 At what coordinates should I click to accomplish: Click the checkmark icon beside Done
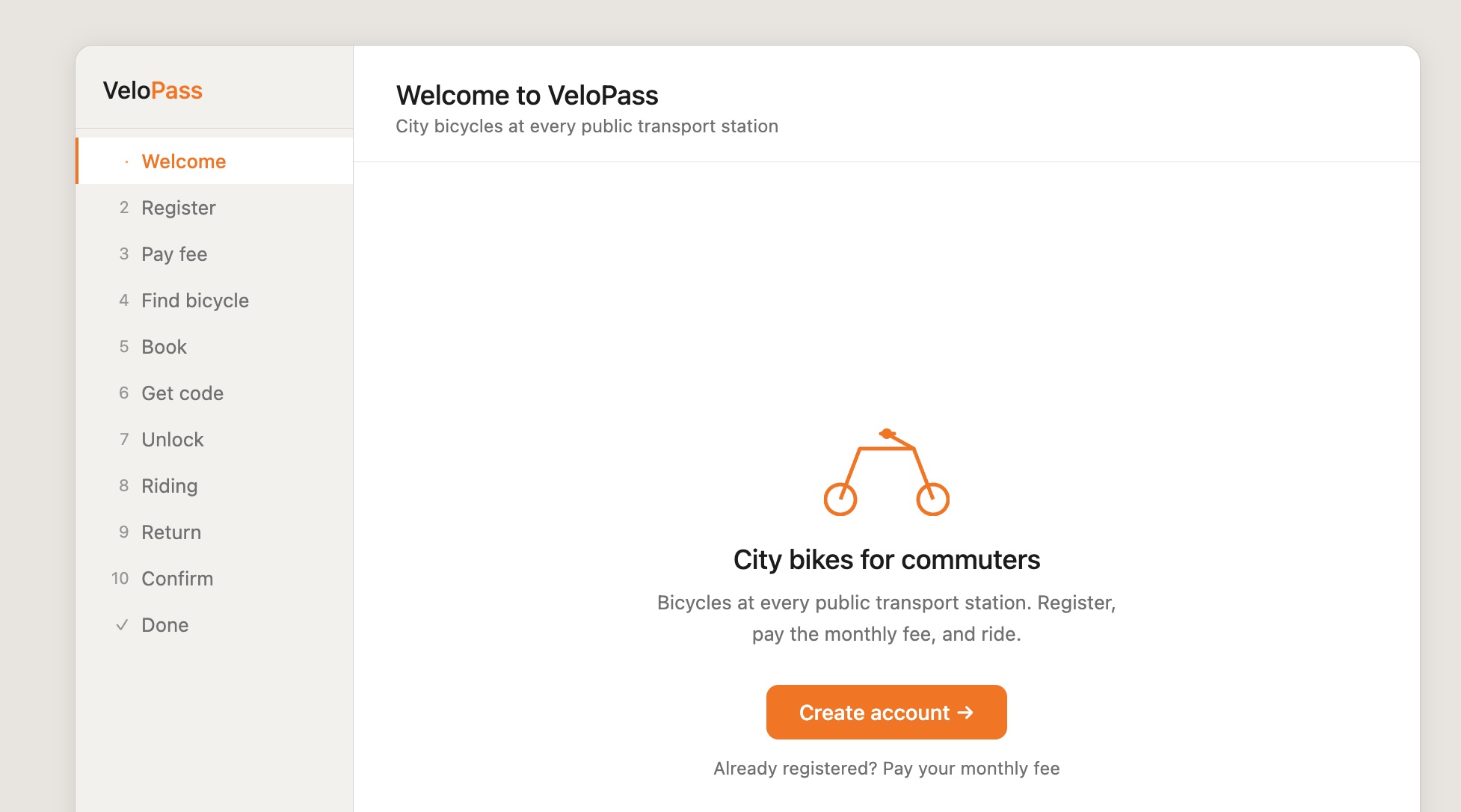click(x=123, y=625)
